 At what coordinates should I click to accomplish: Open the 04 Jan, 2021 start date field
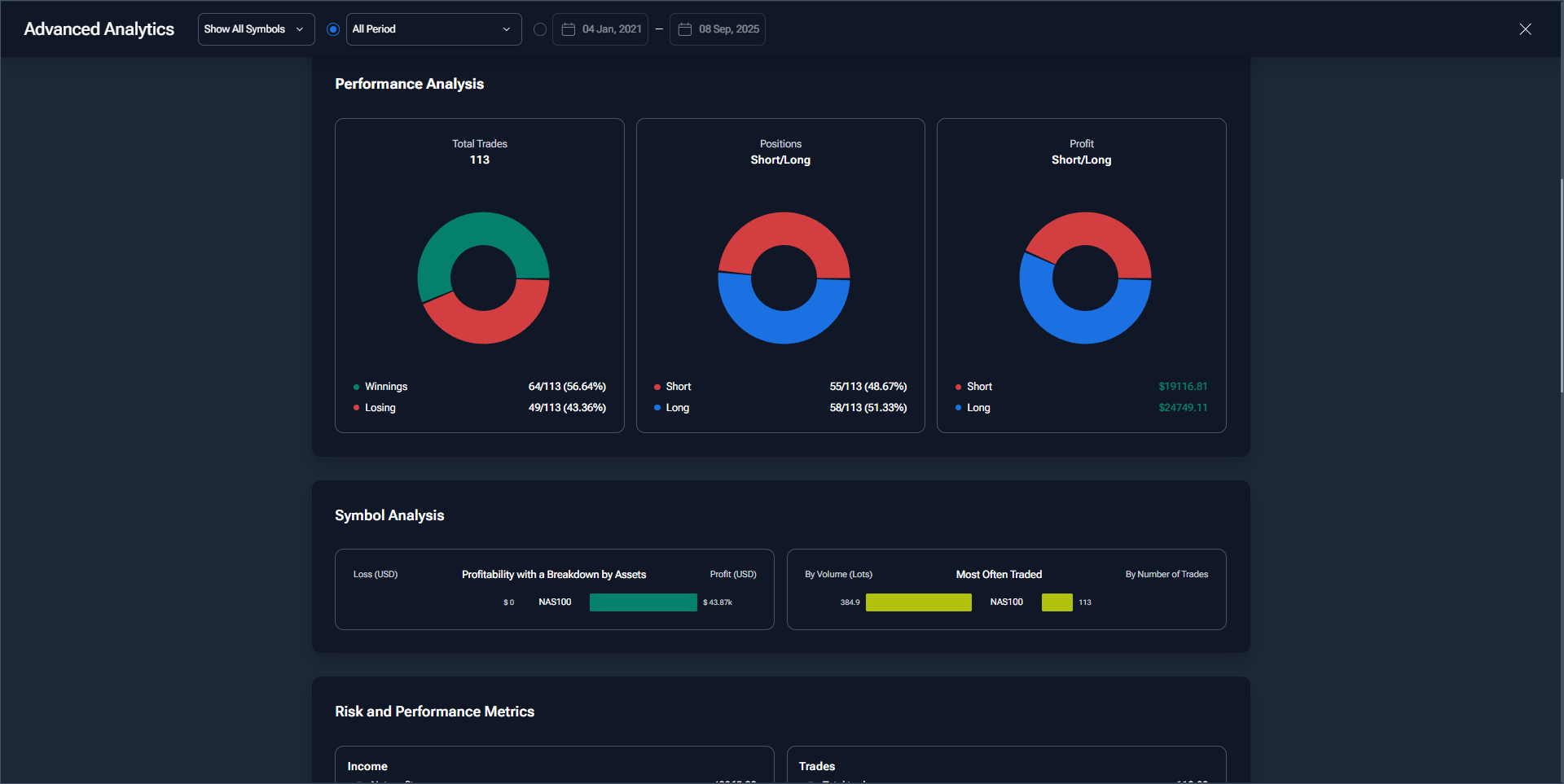[611, 29]
